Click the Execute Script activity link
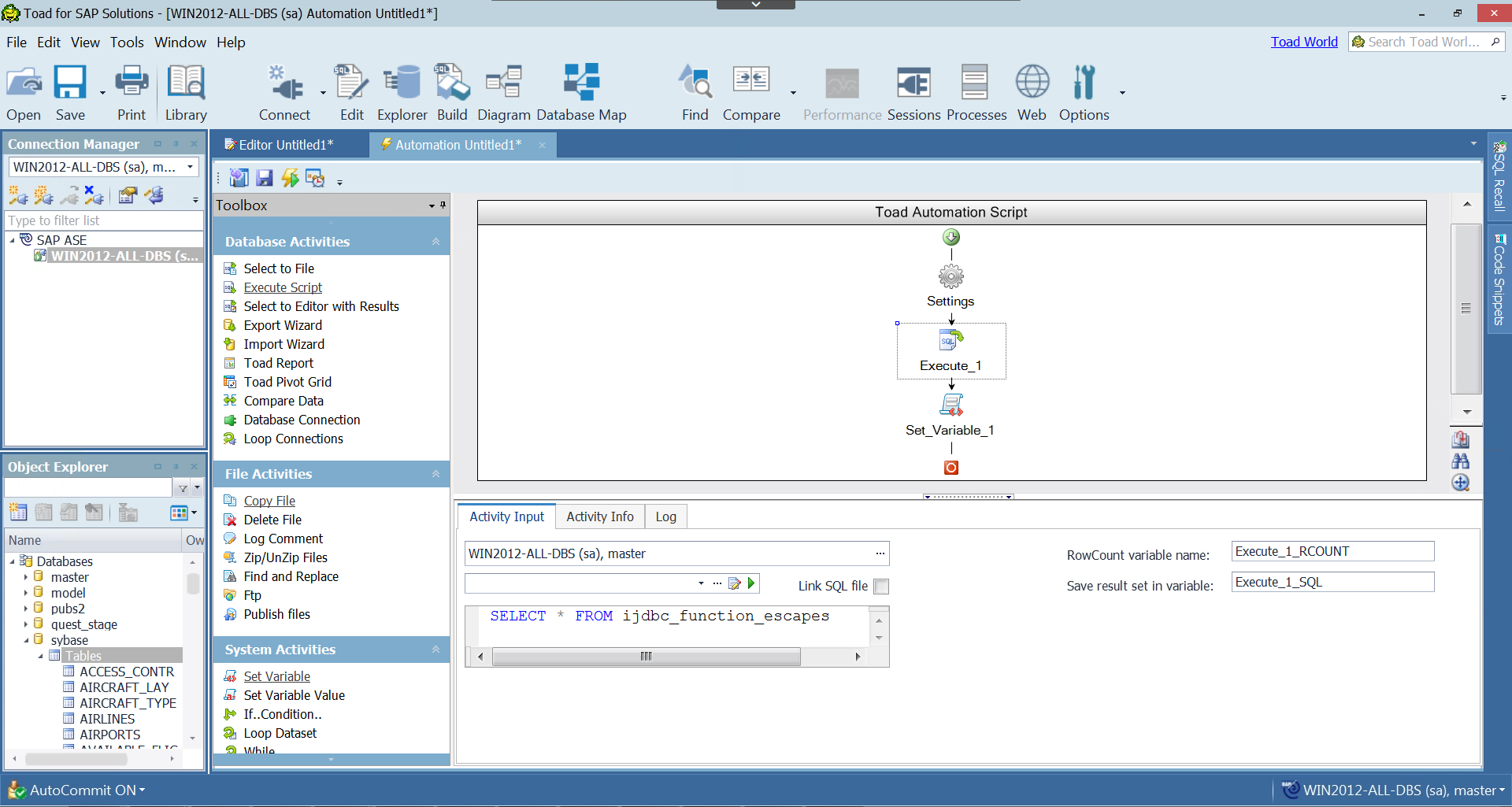The image size is (1512, 807). 283,287
